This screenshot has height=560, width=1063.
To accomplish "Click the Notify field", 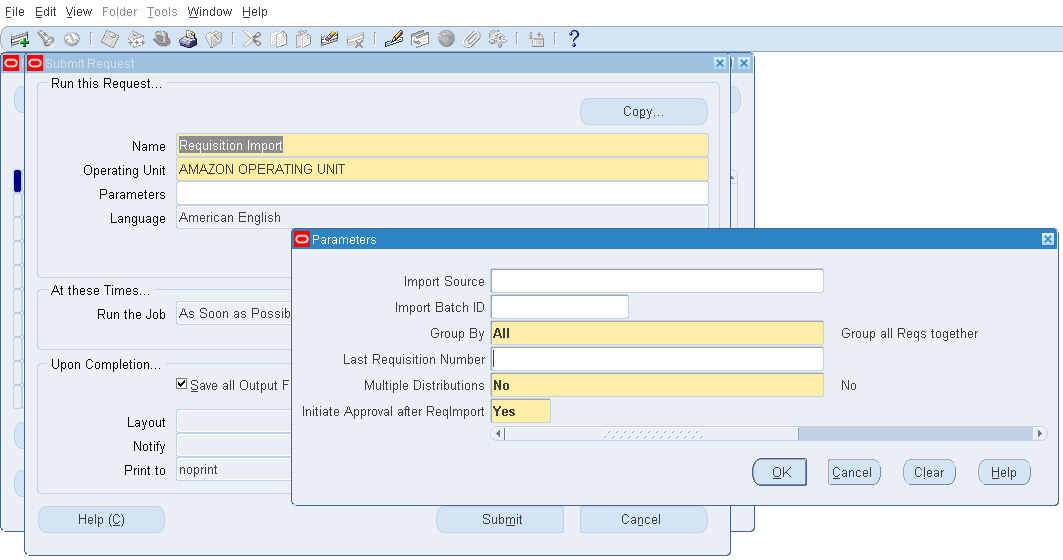I will pyautogui.click(x=235, y=445).
